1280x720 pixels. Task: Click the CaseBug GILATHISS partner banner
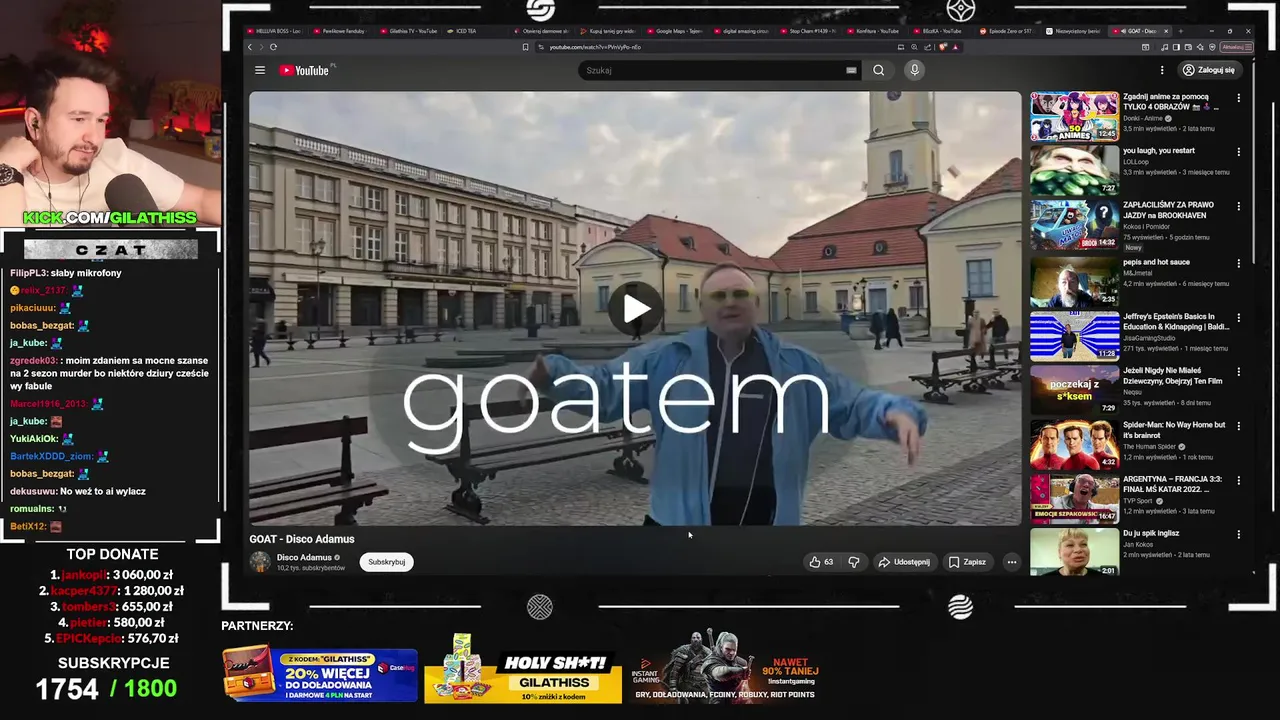320,674
